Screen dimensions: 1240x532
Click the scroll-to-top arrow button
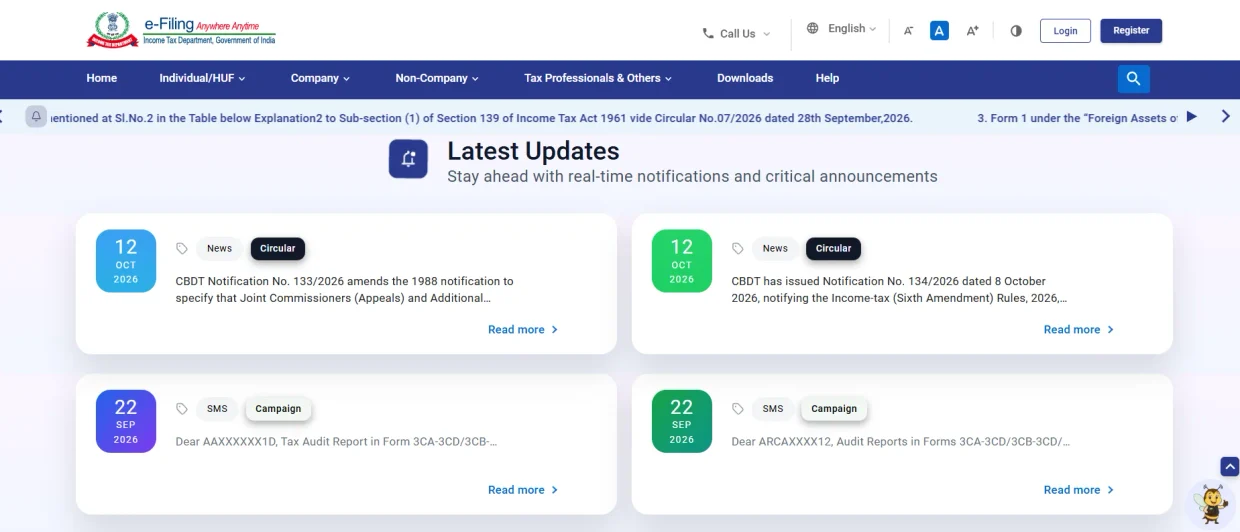point(1230,466)
